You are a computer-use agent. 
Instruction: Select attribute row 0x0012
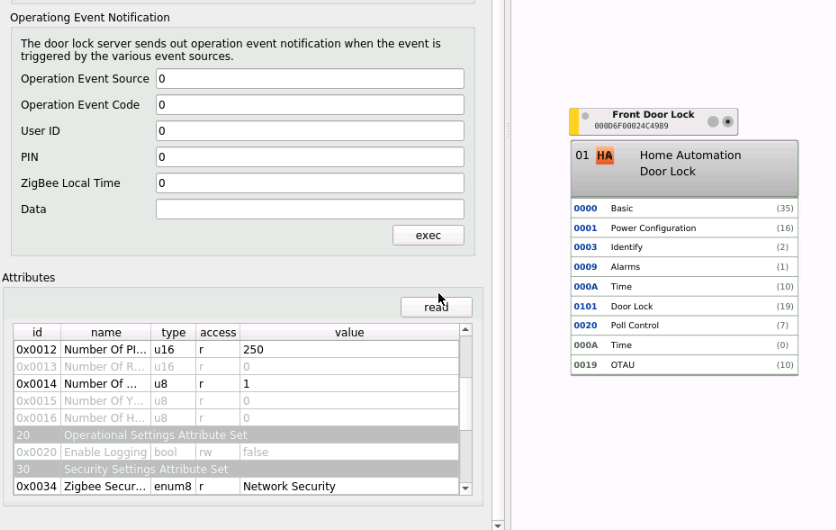point(236,350)
